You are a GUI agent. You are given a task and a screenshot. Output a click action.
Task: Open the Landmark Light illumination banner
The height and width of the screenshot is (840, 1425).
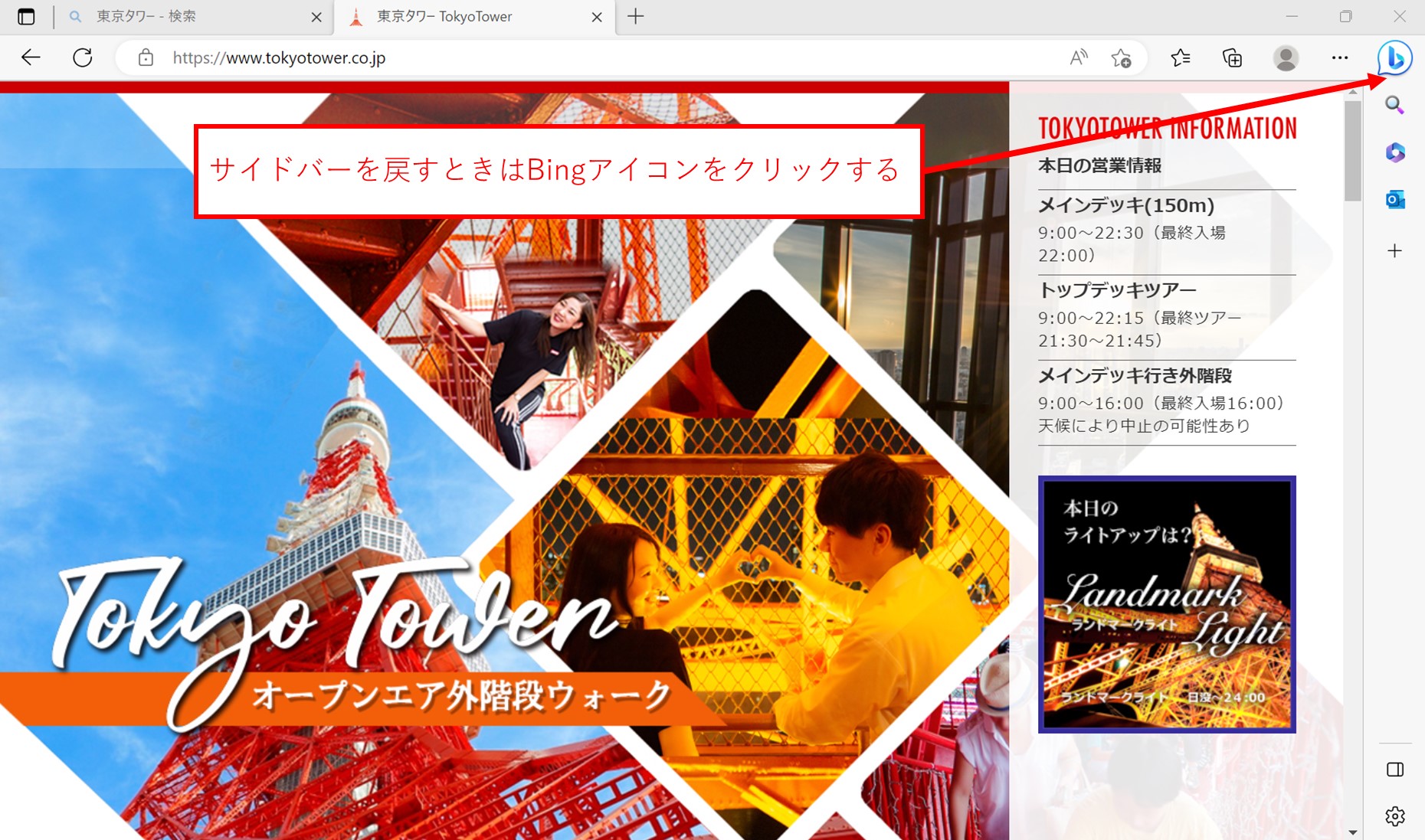[1167, 604]
